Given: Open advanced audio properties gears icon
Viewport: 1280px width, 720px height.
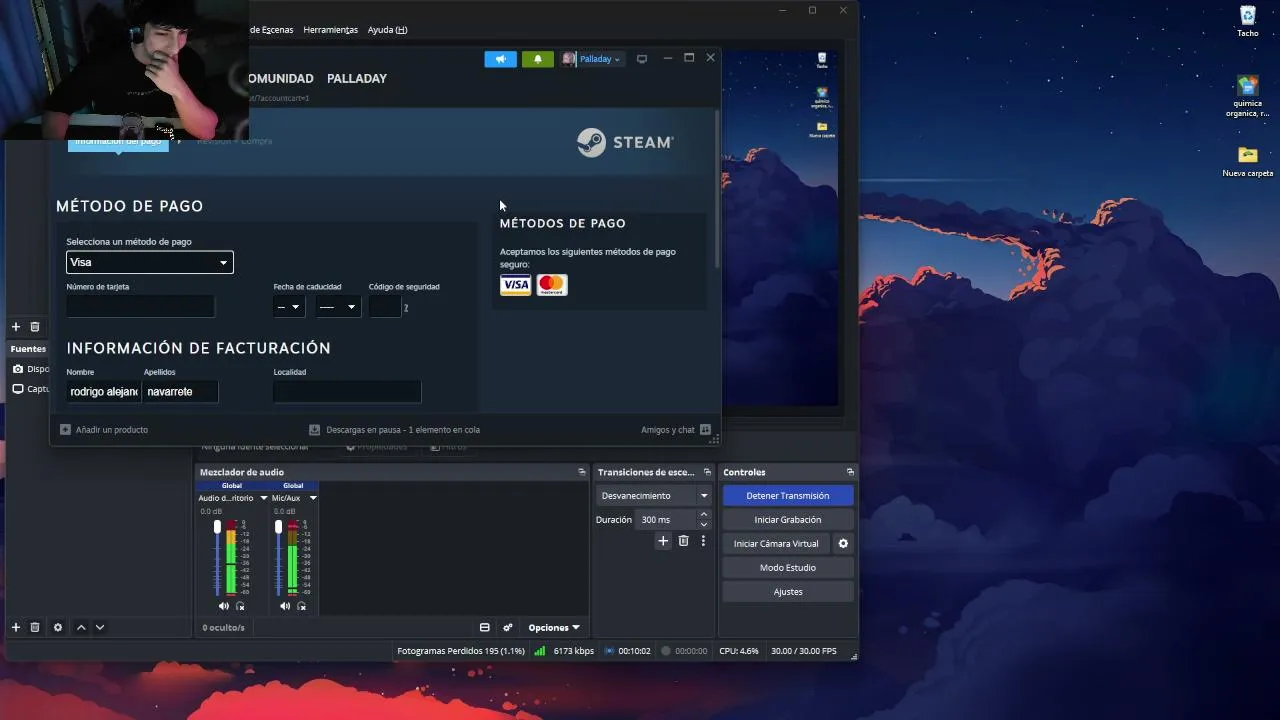Looking at the screenshot, I should [508, 628].
